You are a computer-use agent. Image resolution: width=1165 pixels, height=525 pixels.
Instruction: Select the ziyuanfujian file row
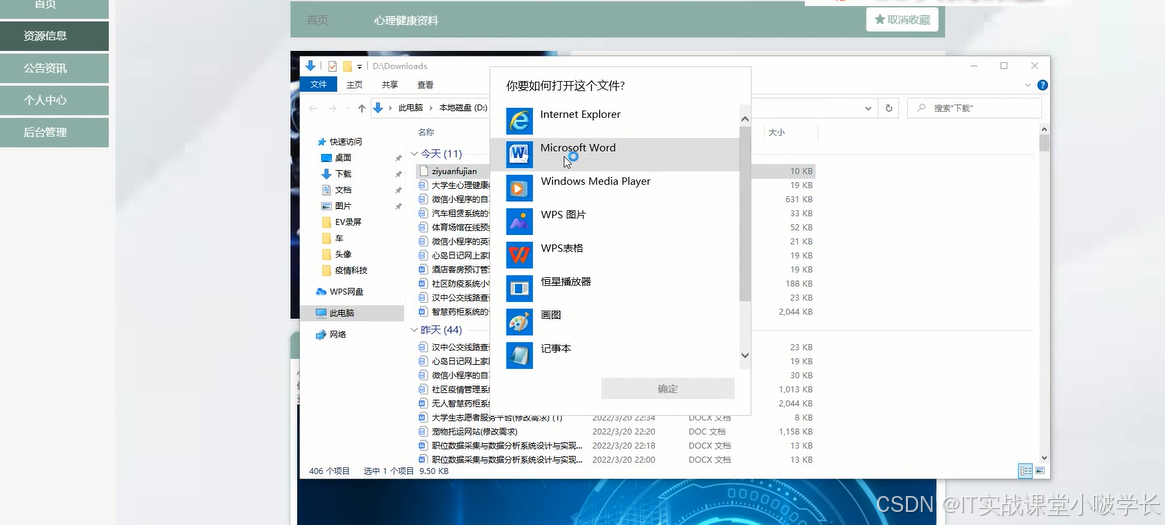coord(615,171)
